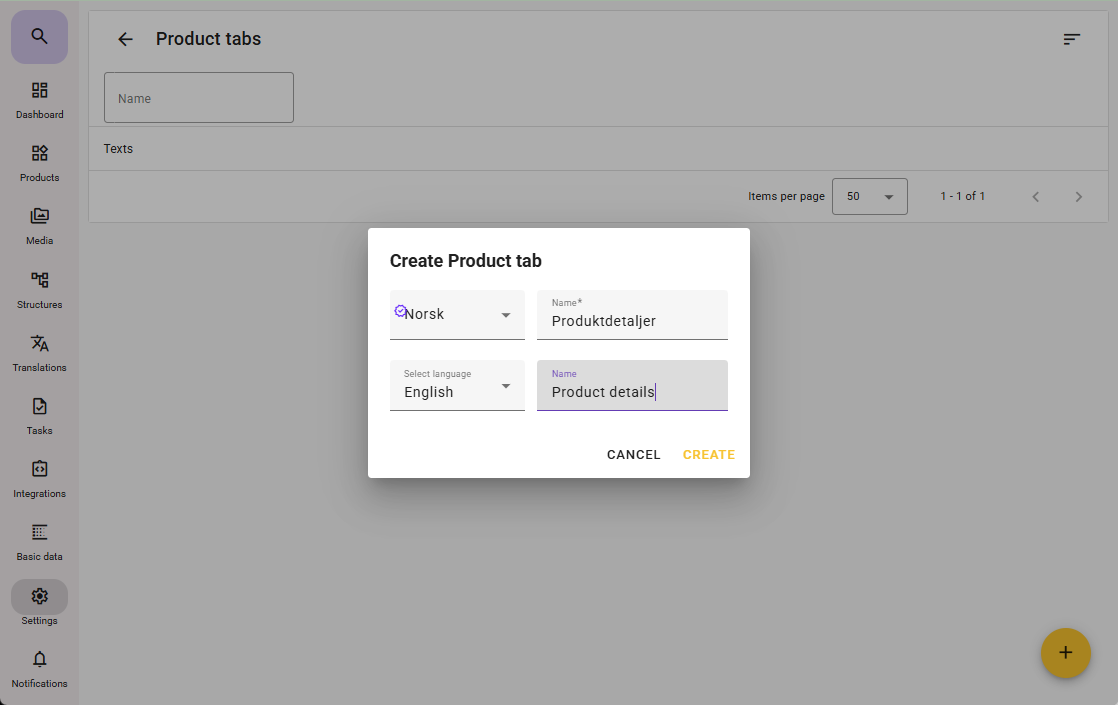
Task: Open Settings in the sidebar
Action: tap(39, 605)
